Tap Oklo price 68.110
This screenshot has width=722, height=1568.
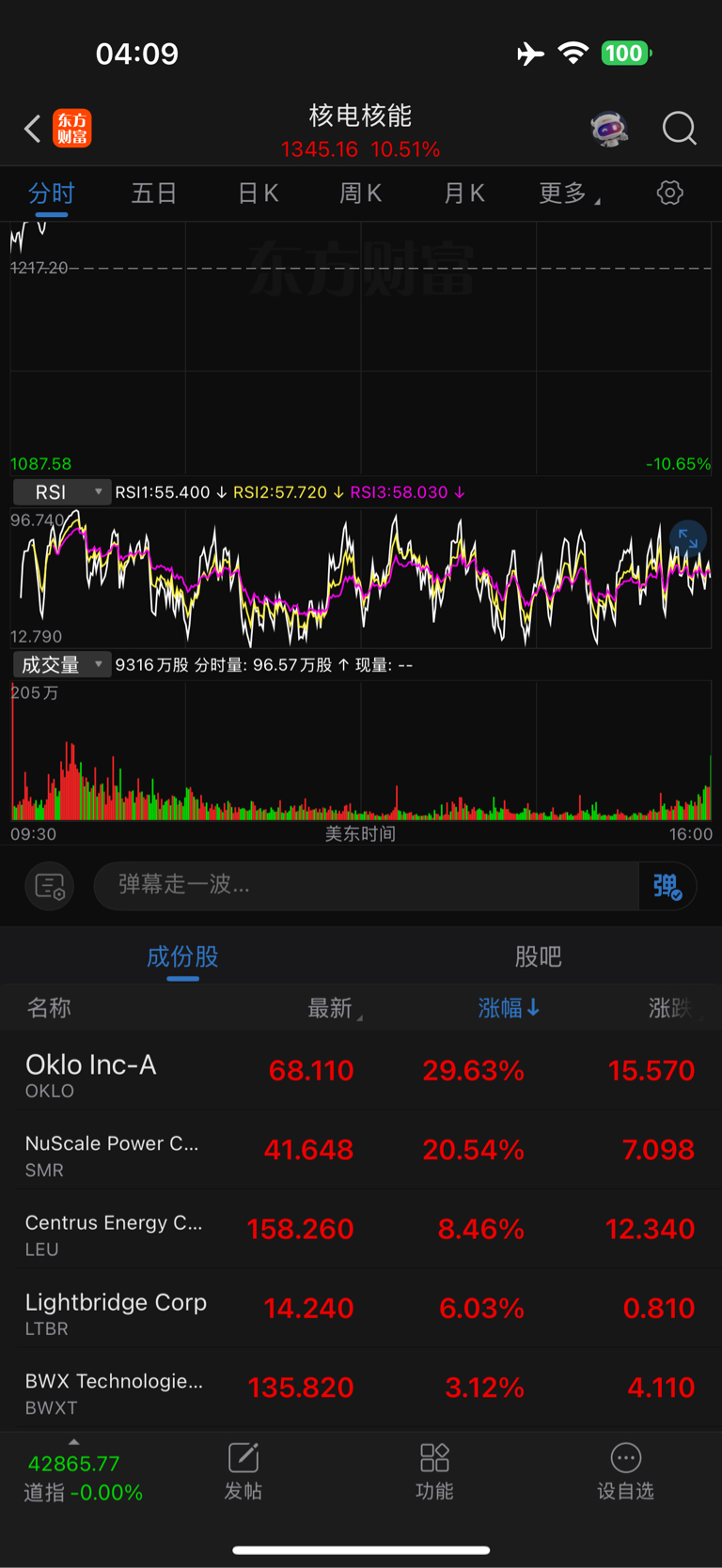311,1070
